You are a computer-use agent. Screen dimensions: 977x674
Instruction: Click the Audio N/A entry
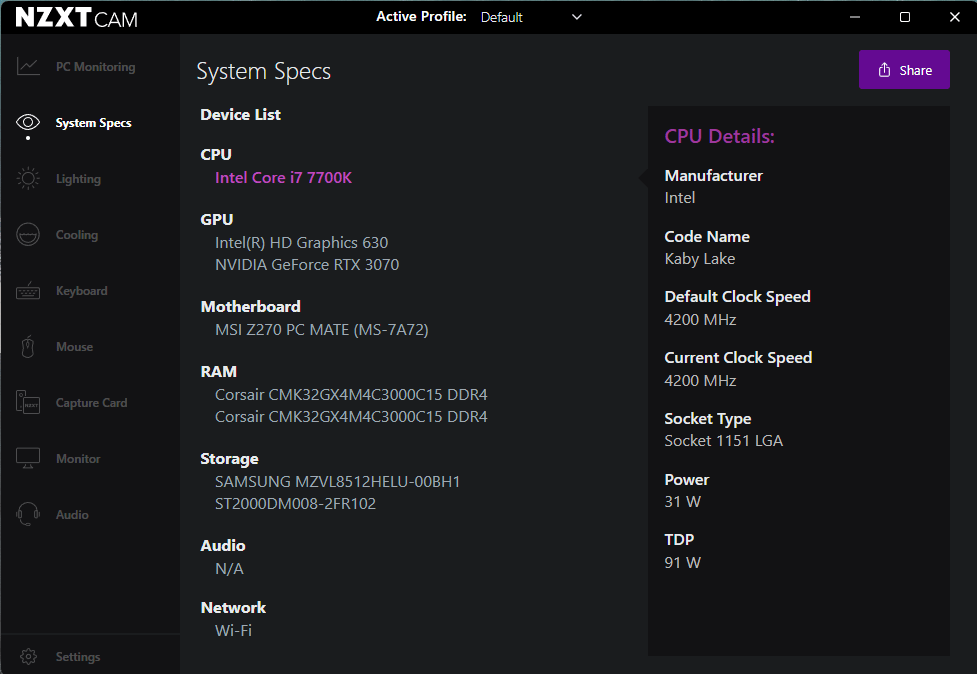tap(229, 569)
